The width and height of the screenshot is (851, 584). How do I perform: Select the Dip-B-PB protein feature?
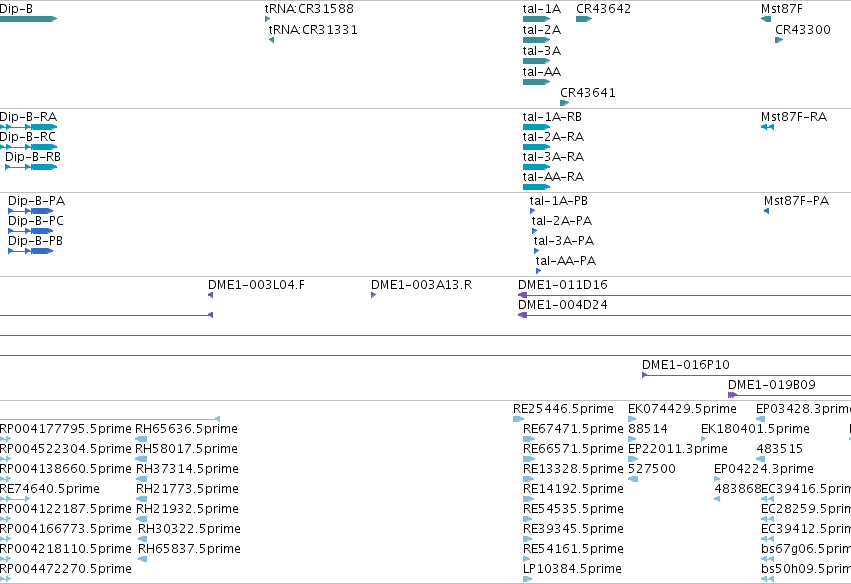click(x=30, y=251)
